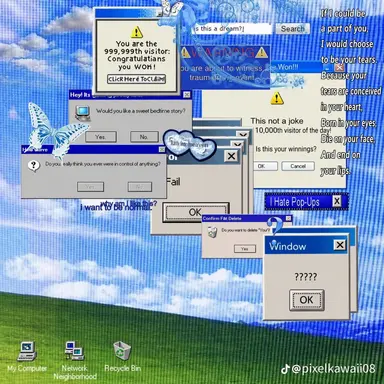Open the Network Neighborhood desktop icon
384x384 pixels.
click(x=75, y=361)
